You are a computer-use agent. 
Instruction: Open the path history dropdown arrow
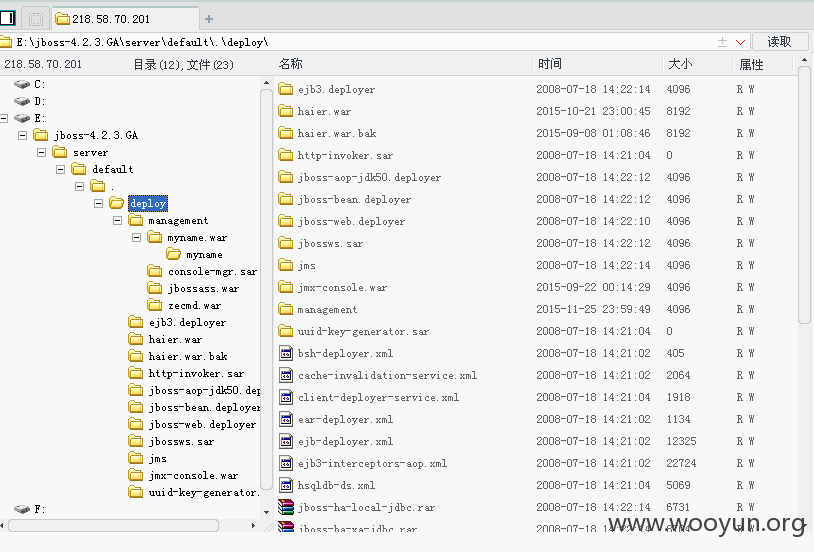741,42
